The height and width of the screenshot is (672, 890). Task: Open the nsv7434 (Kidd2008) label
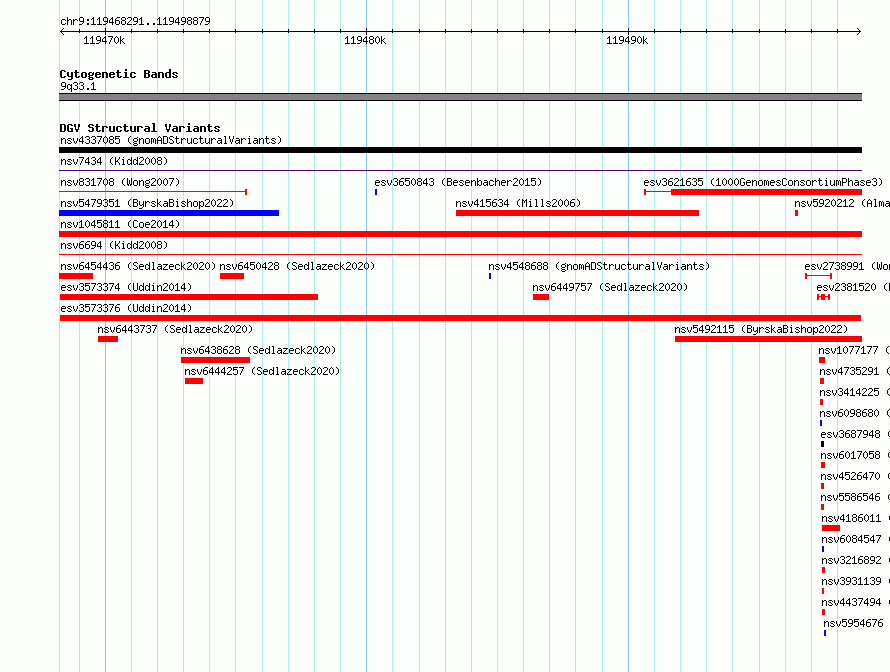[114, 161]
